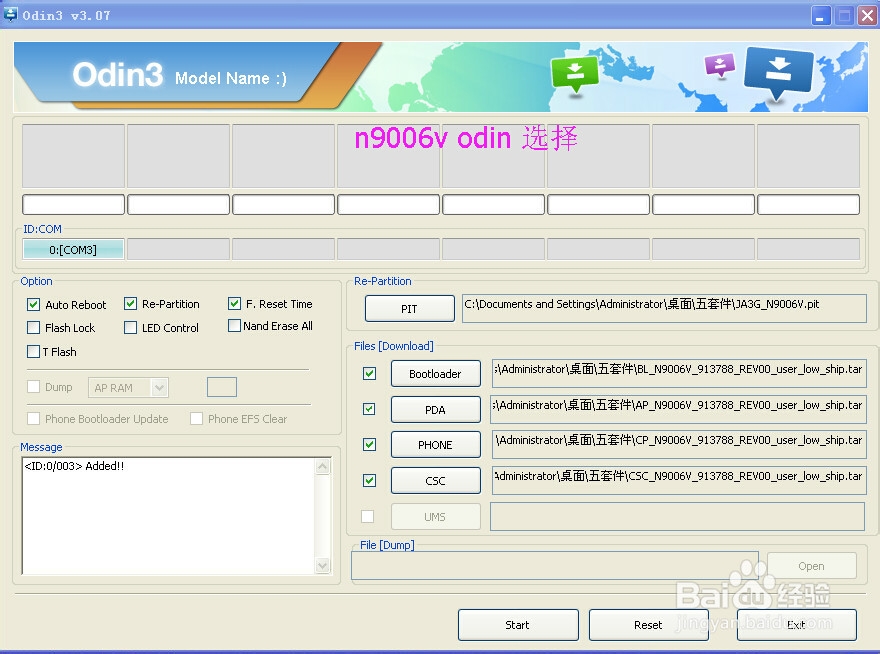Click the Odin3 title bar app icon

(x=10, y=15)
